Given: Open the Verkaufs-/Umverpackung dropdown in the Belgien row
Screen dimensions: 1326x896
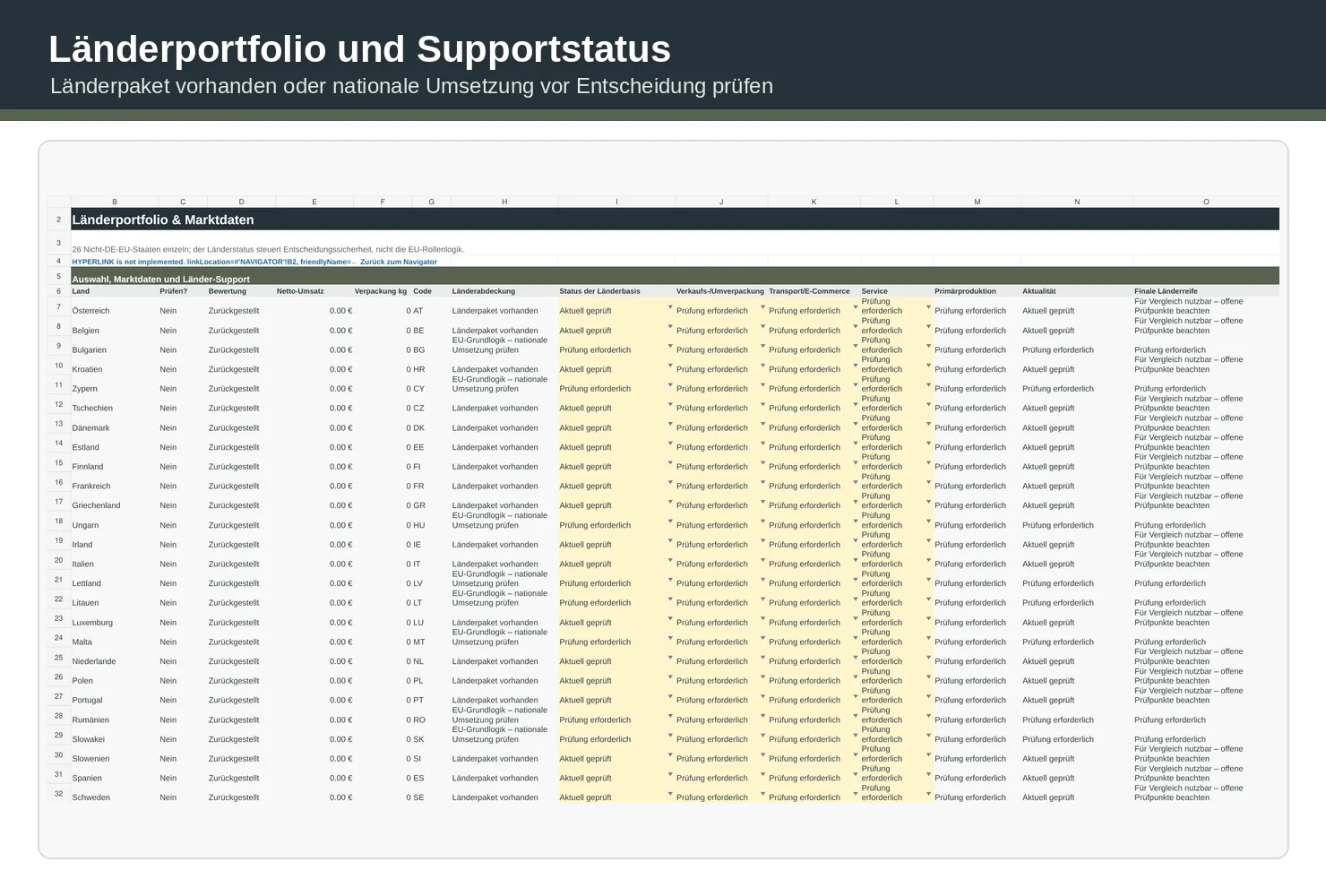Looking at the screenshot, I should (x=763, y=327).
